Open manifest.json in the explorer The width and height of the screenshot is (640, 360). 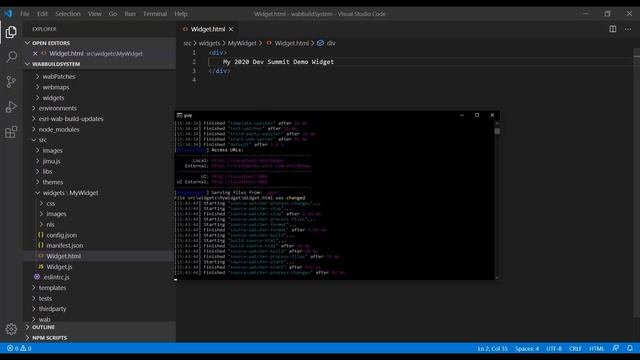tap(64, 246)
